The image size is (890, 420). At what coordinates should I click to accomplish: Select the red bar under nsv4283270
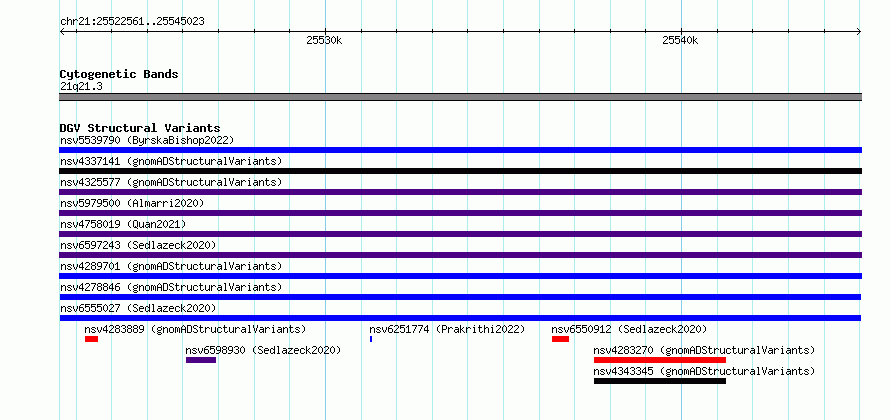pyautogui.click(x=660, y=360)
